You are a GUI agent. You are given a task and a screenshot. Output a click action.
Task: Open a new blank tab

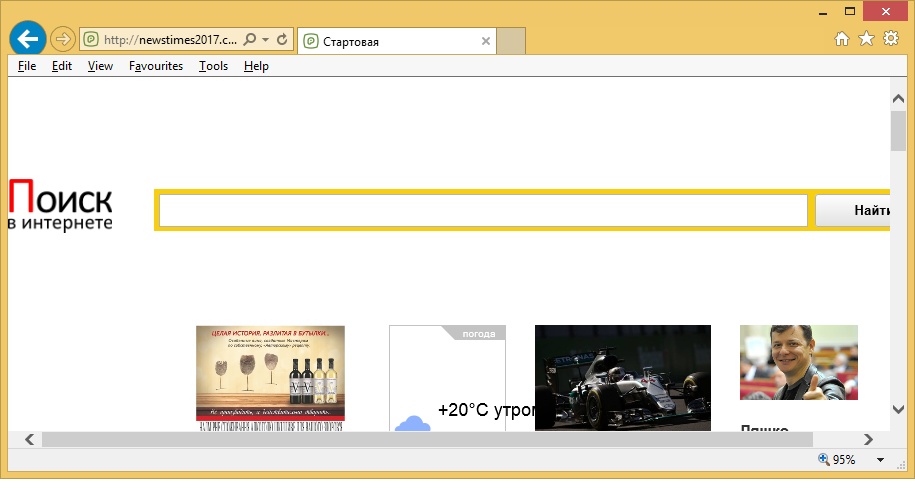point(511,41)
